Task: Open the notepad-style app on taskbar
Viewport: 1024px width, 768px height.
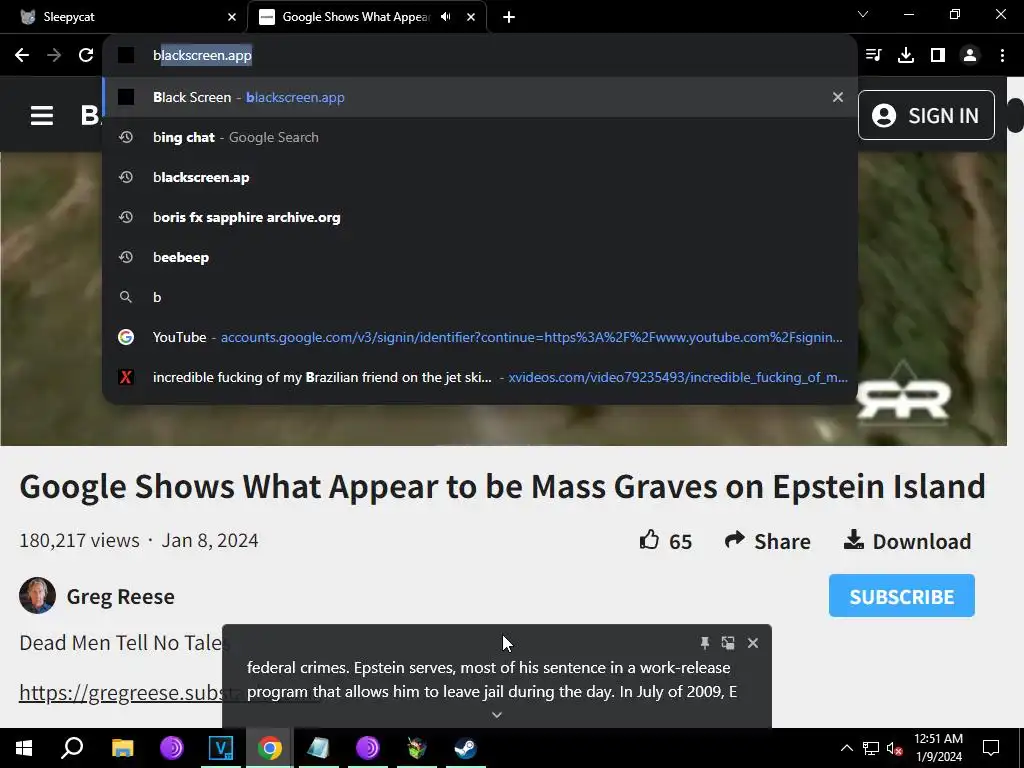Action: [319, 748]
